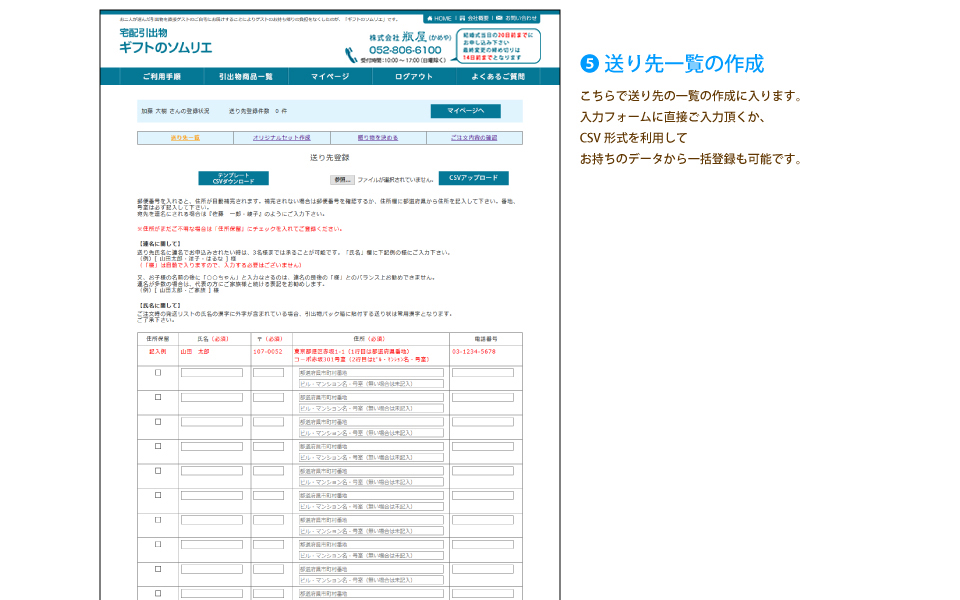Click the first row 氏名 input field
Viewport: 960px width, 600px height.
click(211, 373)
